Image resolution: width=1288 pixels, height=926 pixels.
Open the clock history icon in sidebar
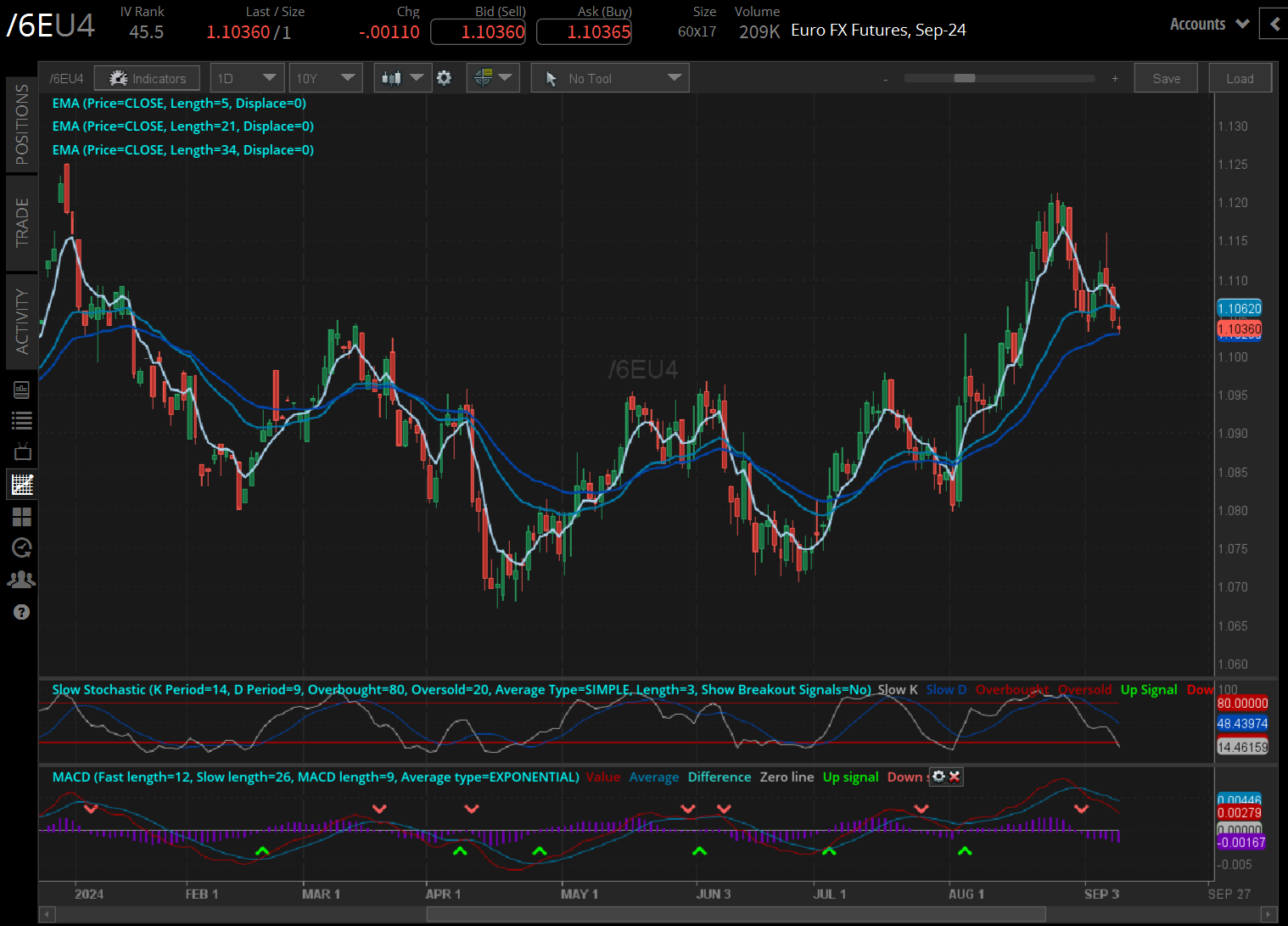click(x=22, y=548)
